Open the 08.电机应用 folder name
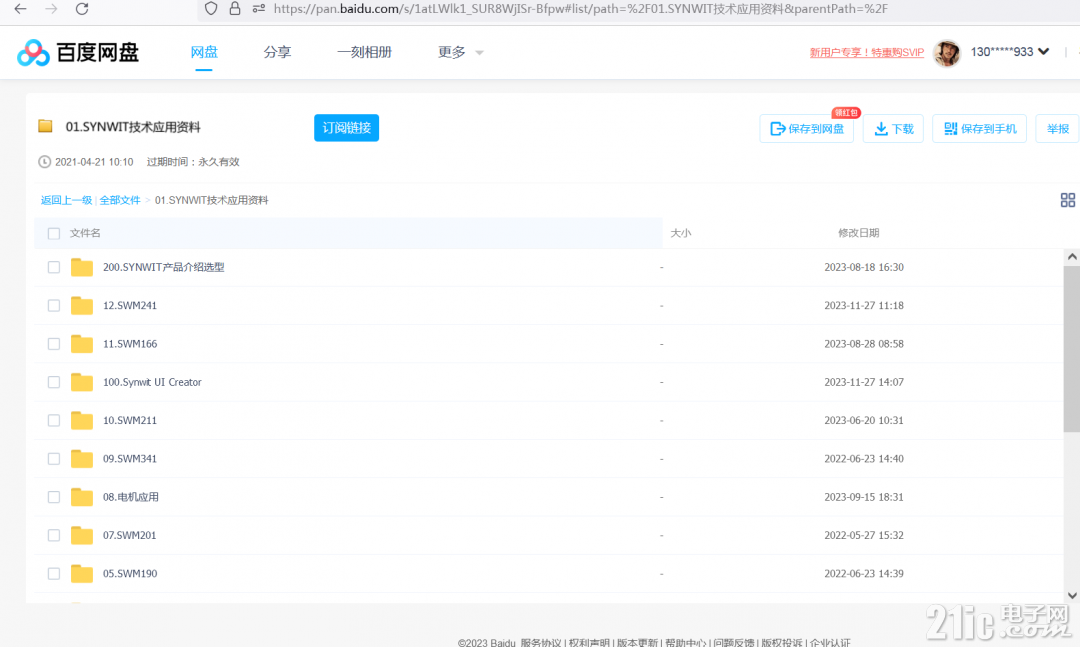This screenshot has width=1080, height=647. pyautogui.click(x=130, y=497)
